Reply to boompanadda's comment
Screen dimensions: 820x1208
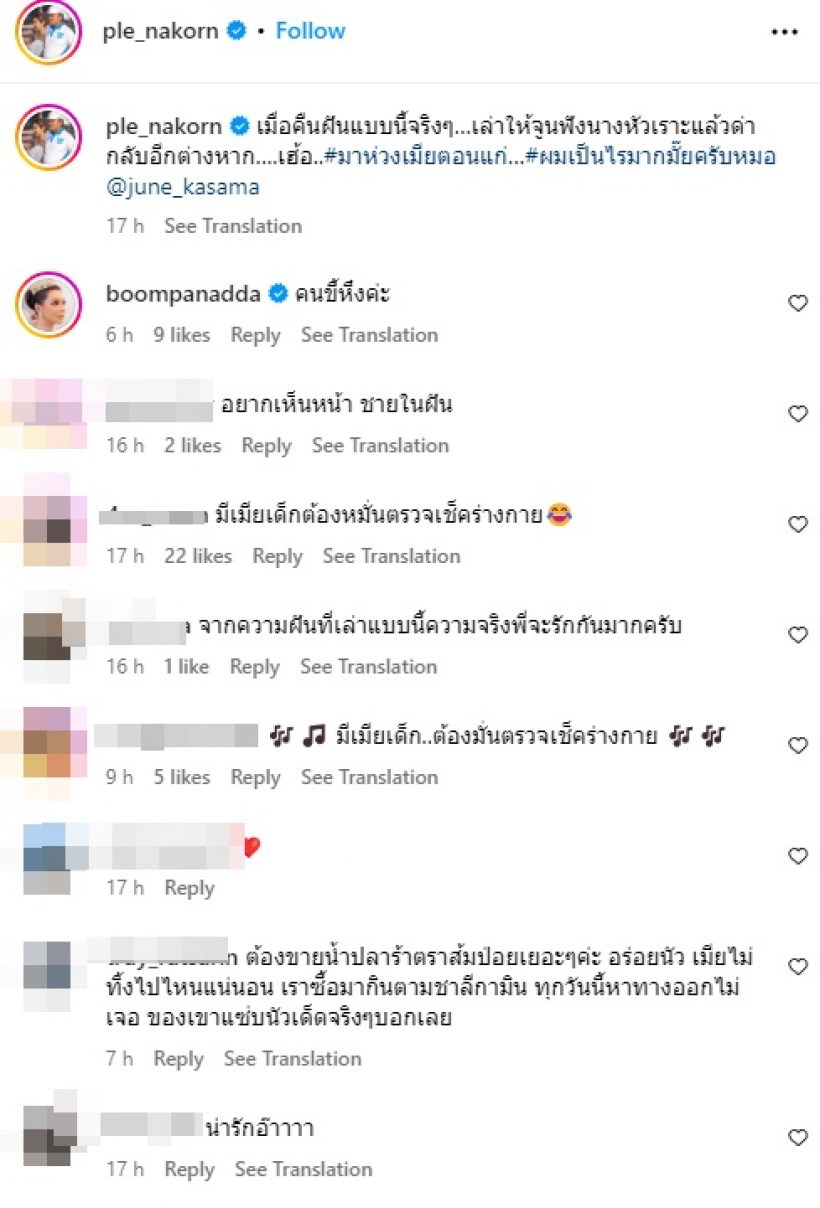255,335
